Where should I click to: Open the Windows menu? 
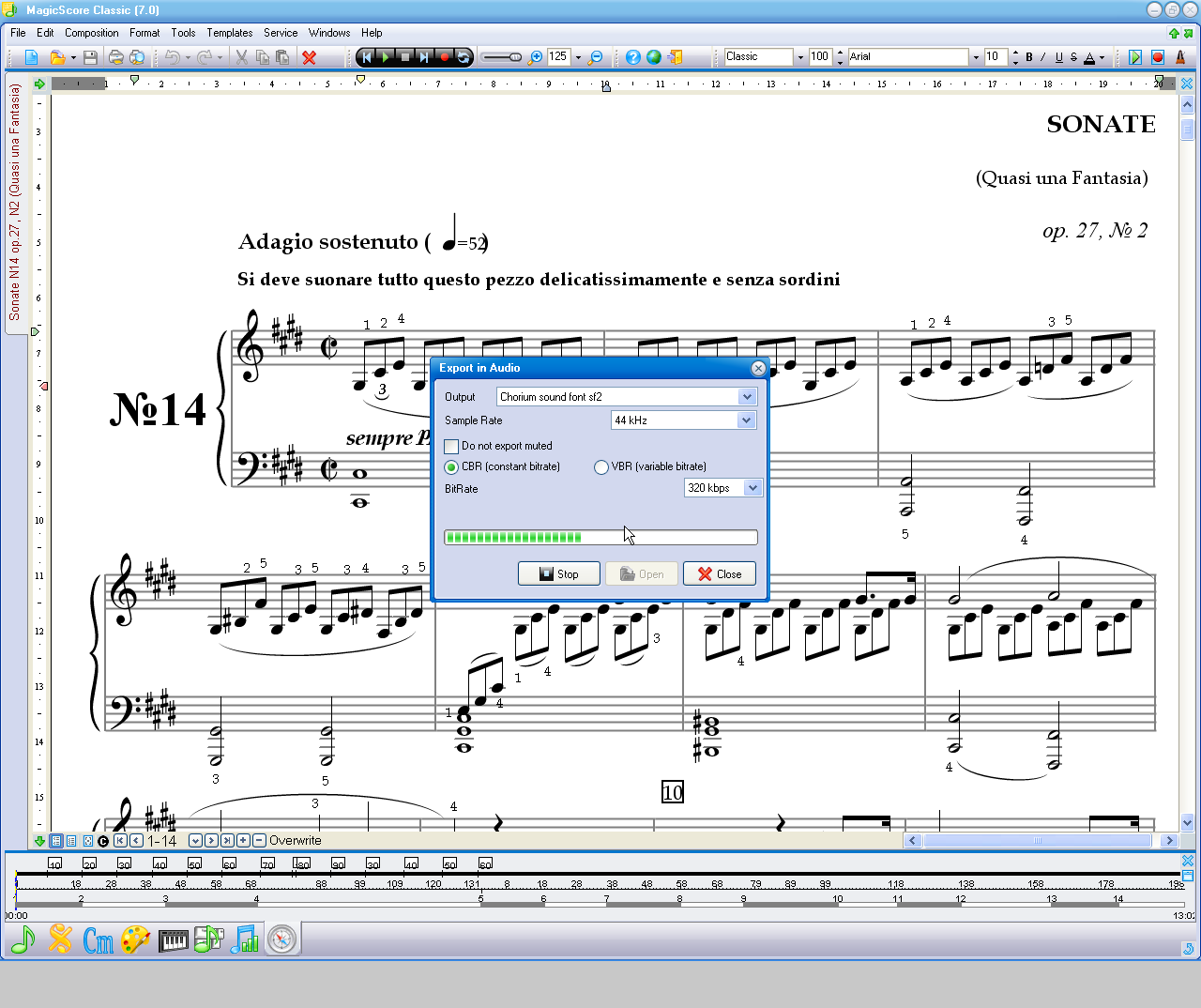[x=329, y=33]
